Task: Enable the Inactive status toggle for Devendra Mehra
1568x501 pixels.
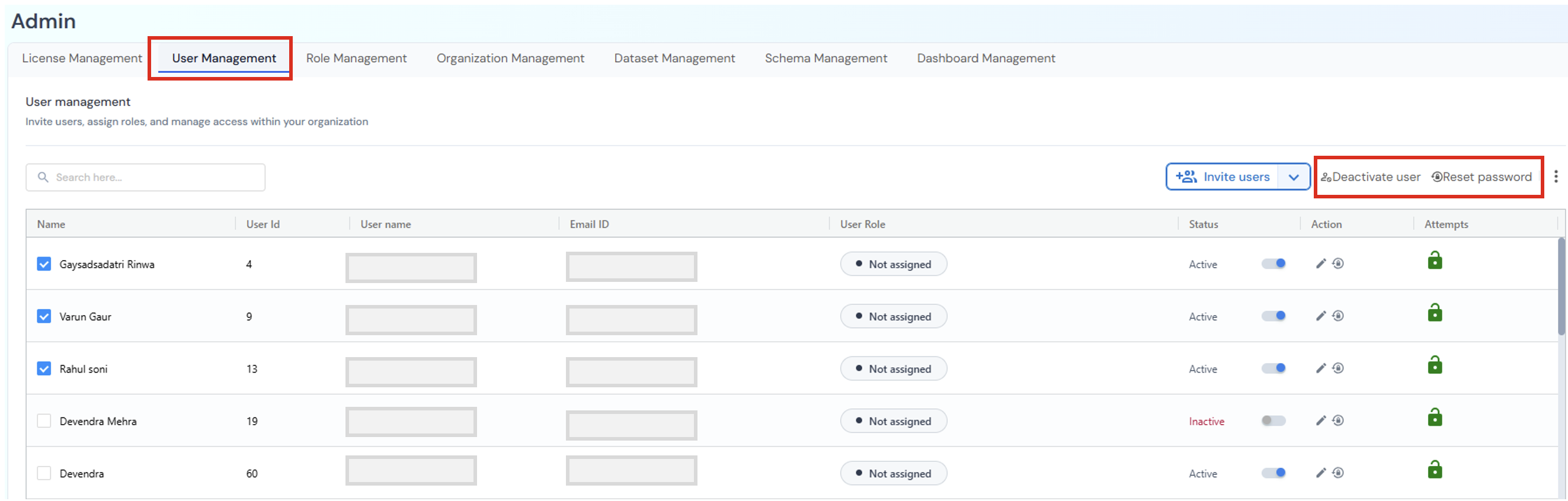Action: [x=1273, y=420]
